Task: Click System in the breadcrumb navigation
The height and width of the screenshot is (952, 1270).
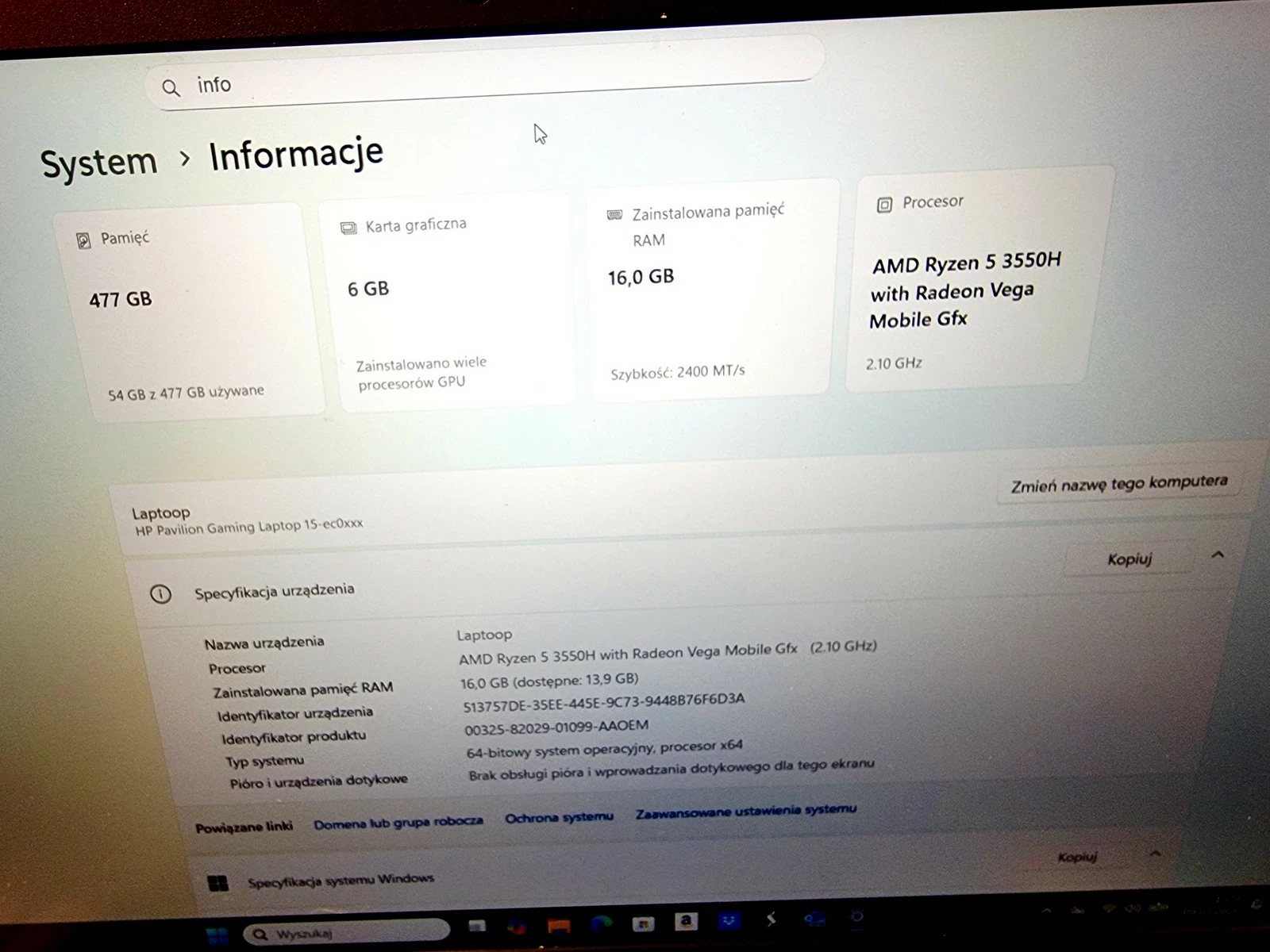Action: (x=98, y=160)
